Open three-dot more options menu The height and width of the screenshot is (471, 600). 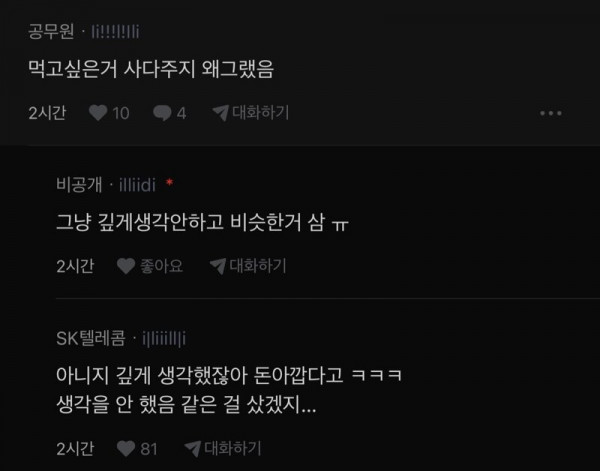[551, 113]
